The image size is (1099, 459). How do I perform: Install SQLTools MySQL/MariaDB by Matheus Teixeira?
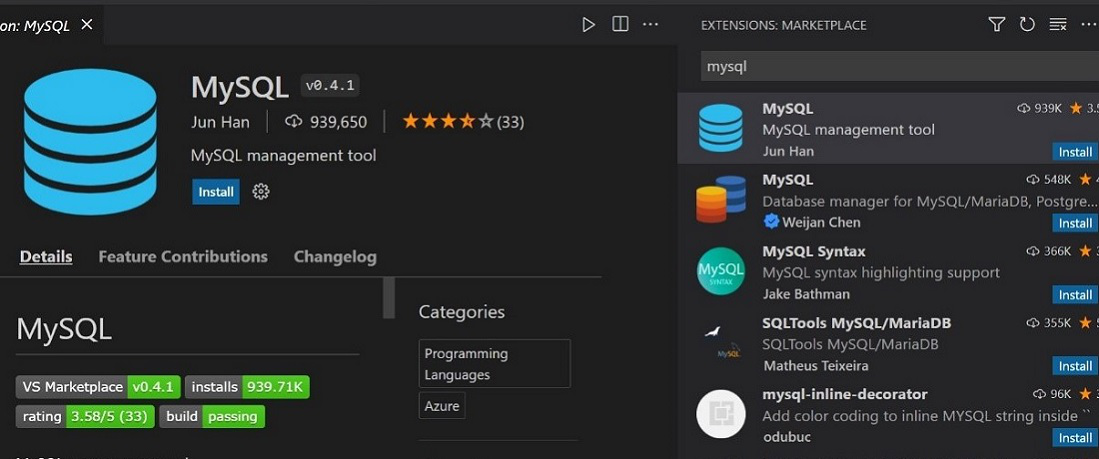point(1075,366)
